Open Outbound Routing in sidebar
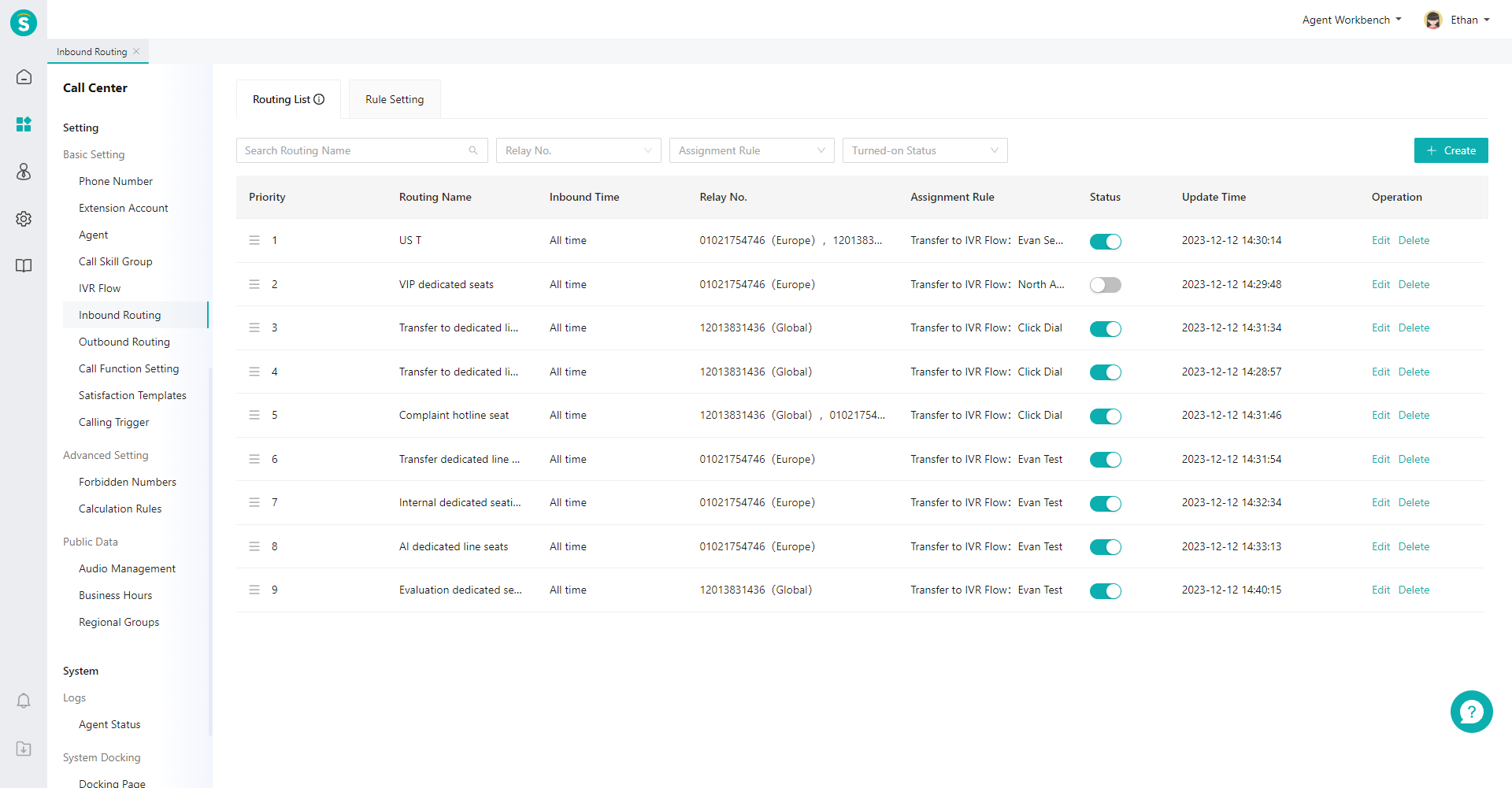The image size is (1512, 788). point(124,342)
